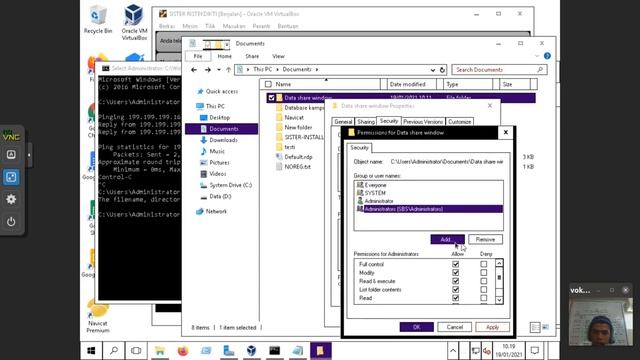Open taskbar search magnifier
Viewport: 640px width, 360px height.
click(114, 351)
